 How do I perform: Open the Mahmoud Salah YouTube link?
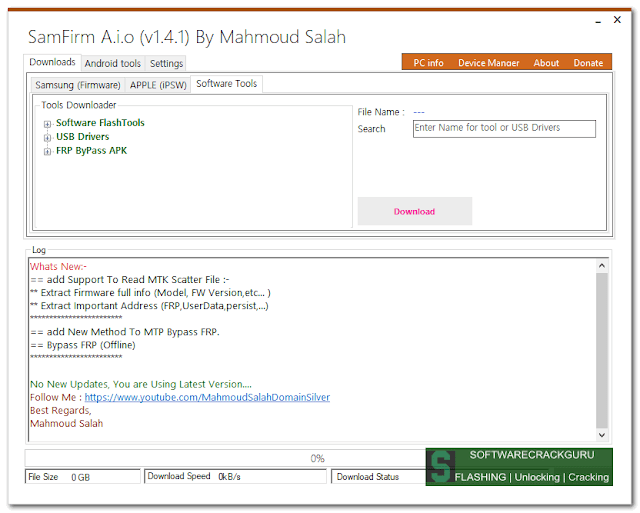pyautogui.click(x=207, y=398)
